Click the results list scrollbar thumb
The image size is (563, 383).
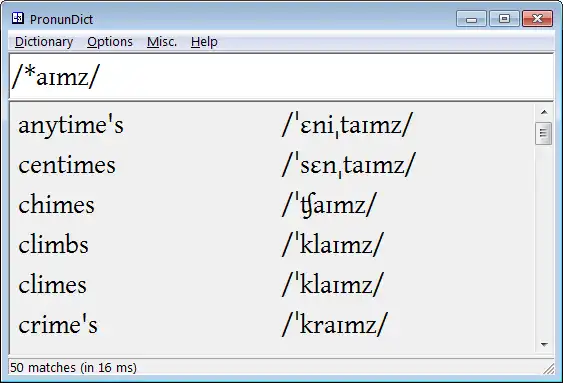tap(543, 133)
